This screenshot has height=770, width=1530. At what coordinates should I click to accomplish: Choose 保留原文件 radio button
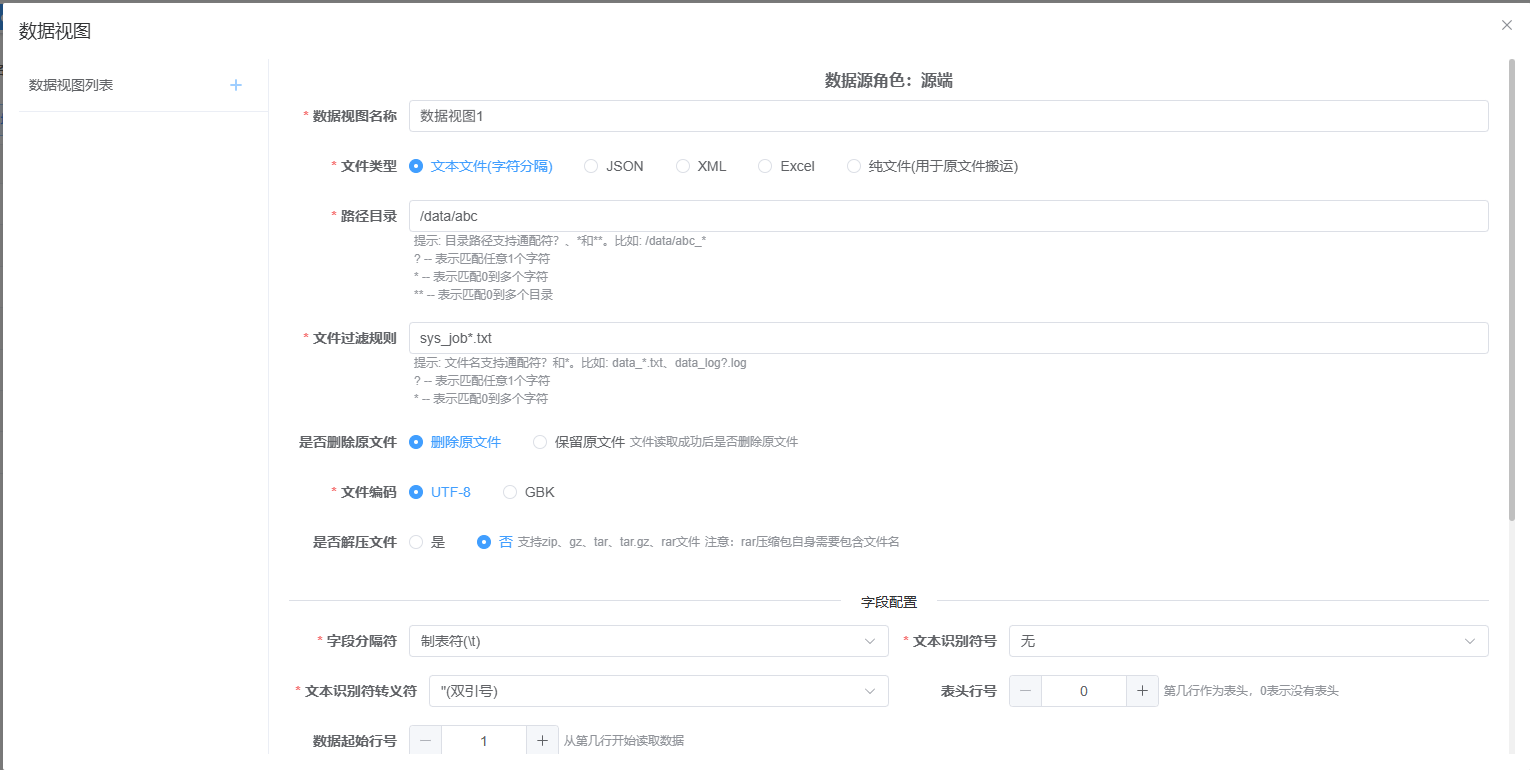click(x=540, y=442)
